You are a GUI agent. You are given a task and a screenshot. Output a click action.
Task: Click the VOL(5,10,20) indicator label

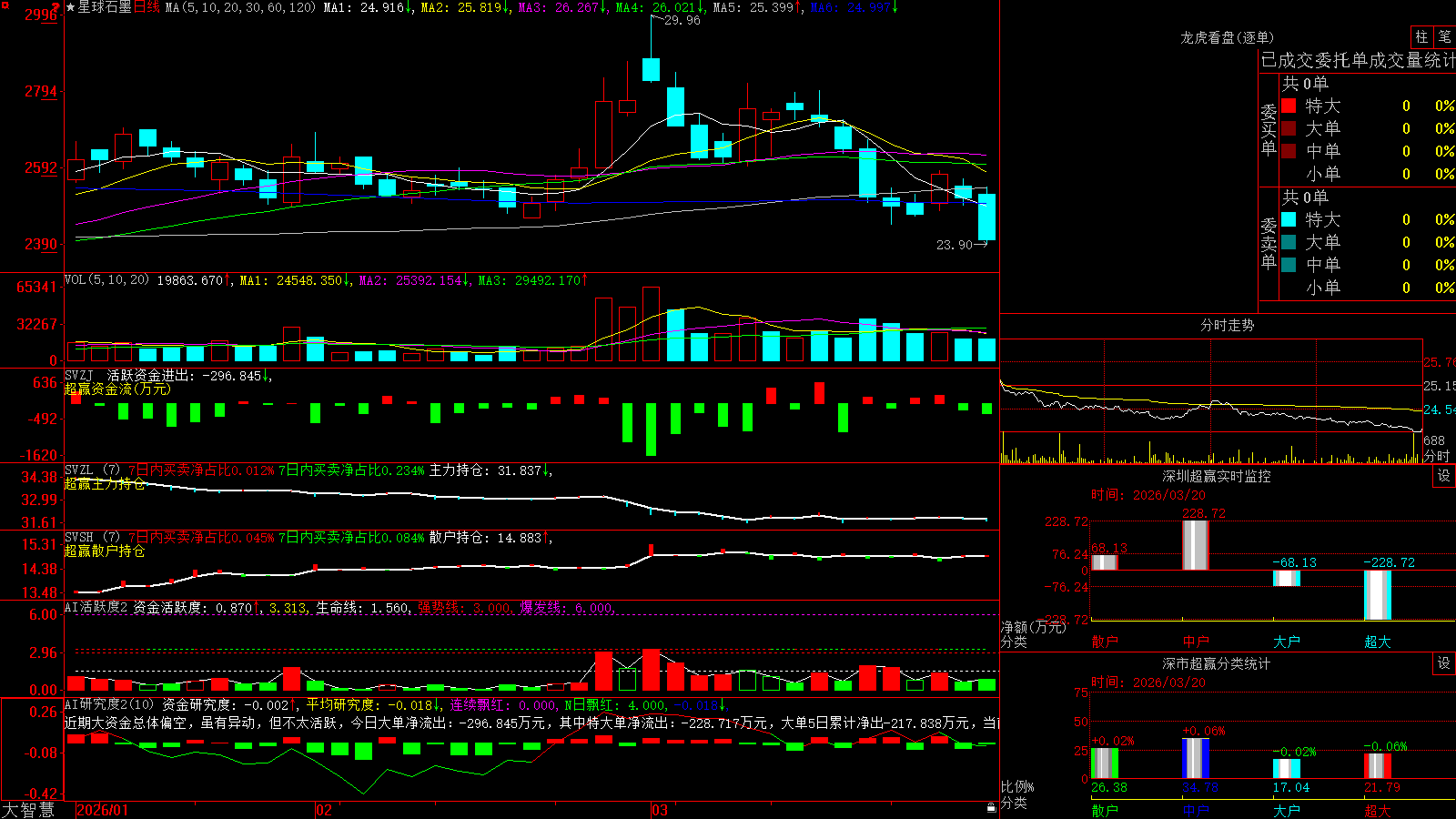pos(106,279)
